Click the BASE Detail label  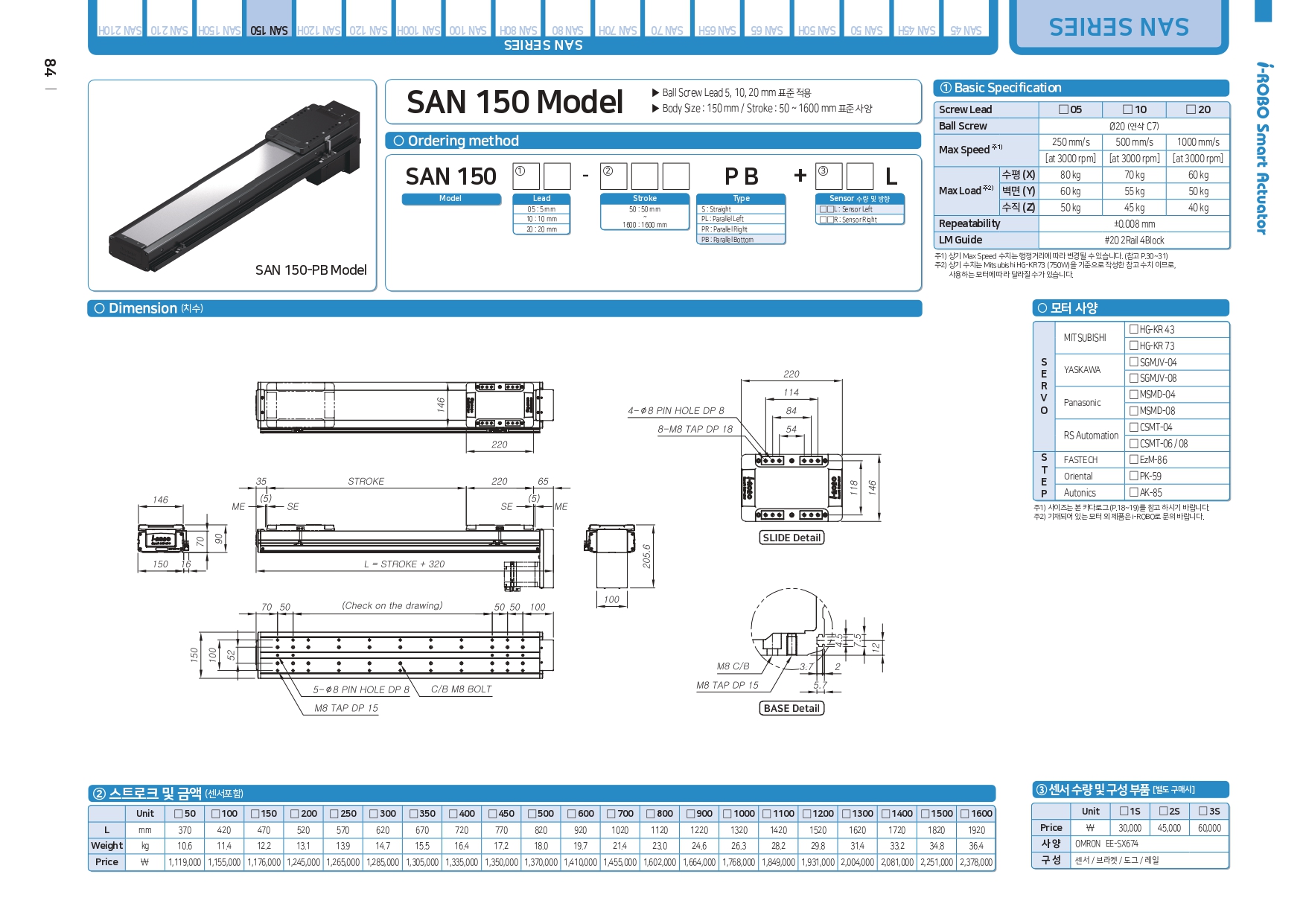click(x=791, y=708)
